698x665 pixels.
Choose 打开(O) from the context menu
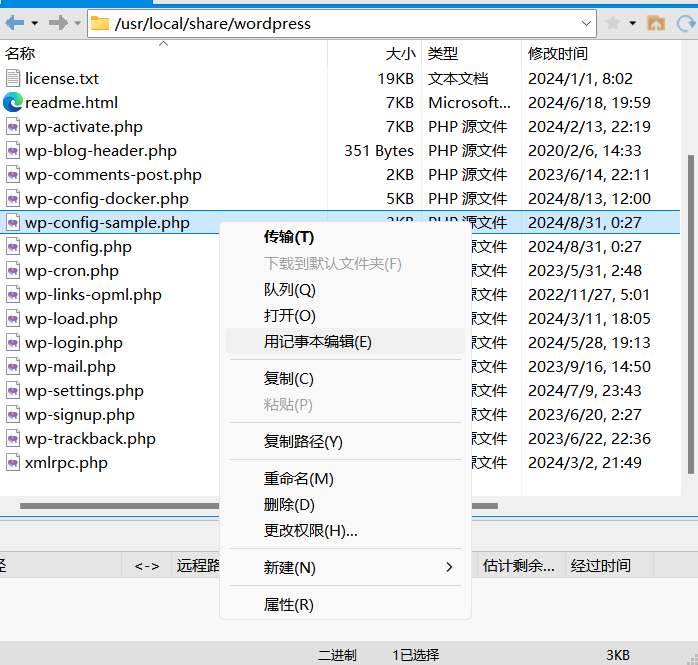point(345,316)
